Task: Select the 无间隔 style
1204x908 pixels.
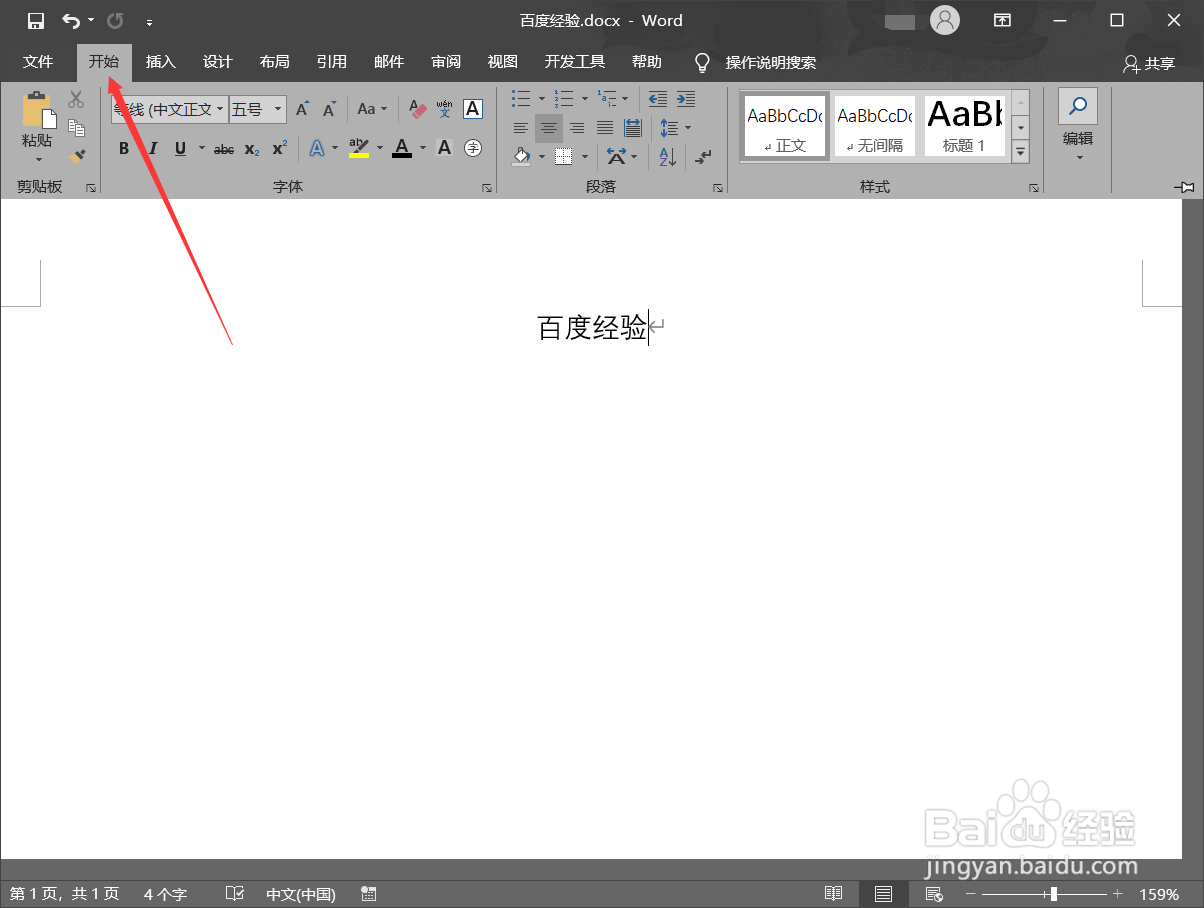Action: pyautogui.click(x=874, y=126)
